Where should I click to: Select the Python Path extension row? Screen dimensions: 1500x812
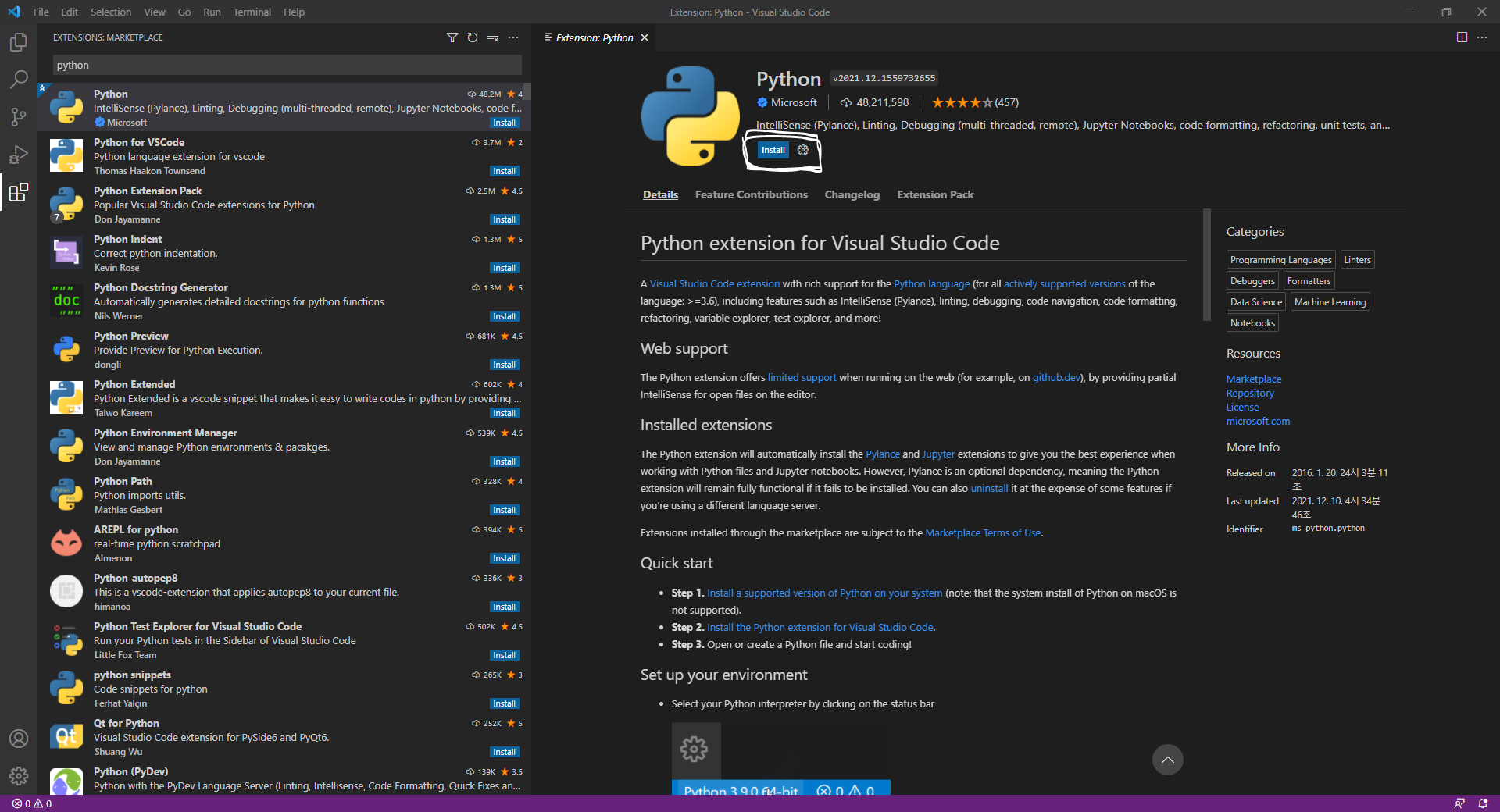pyautogui.click(x=285, y=495)
